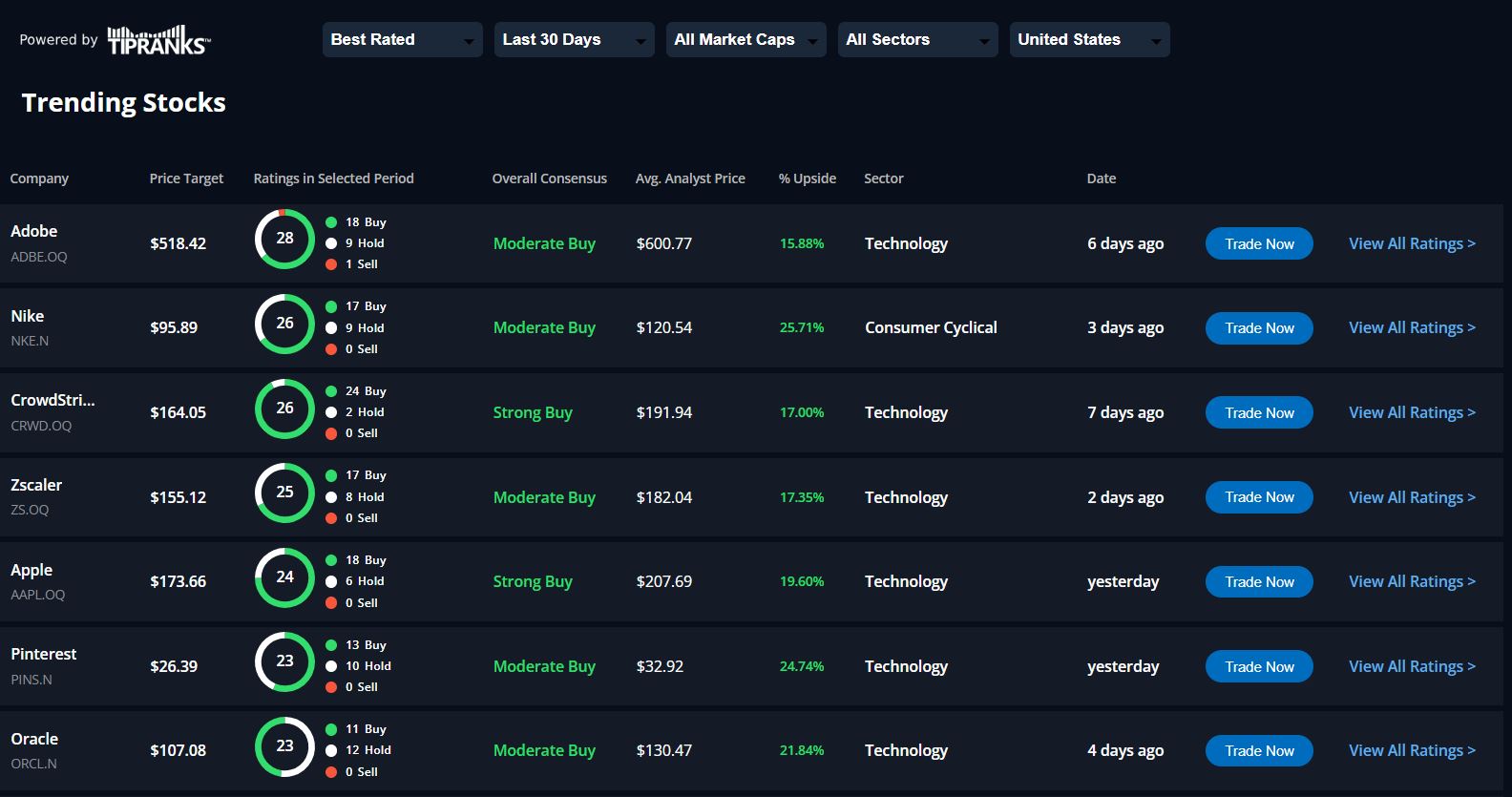The height and width of the screenshot is (797, 1512).
Task: Click the Pinterest ratings donut showing 23
Action: [x=284, y=661]
